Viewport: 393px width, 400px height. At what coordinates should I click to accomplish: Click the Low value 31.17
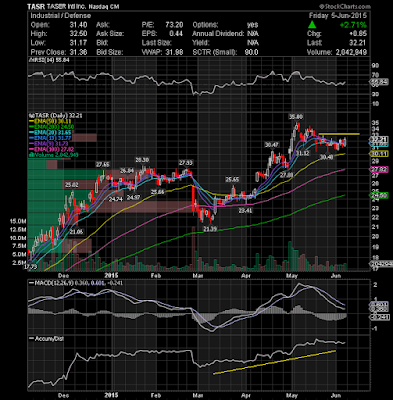click(79, 43)
